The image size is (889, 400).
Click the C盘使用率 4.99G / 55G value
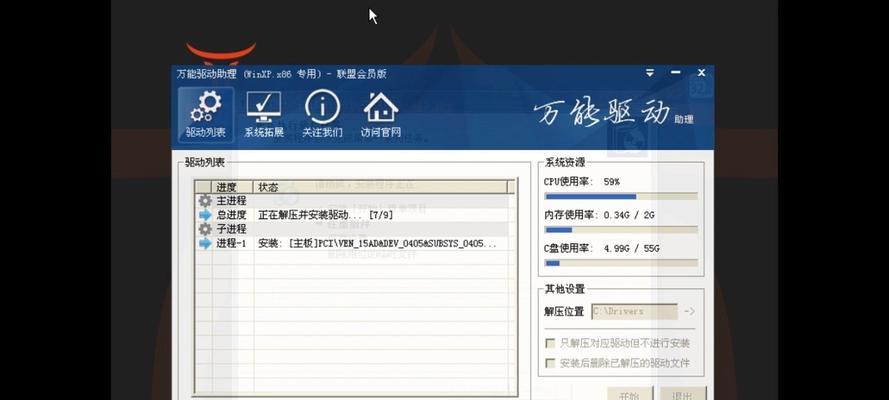coord(632,248)
